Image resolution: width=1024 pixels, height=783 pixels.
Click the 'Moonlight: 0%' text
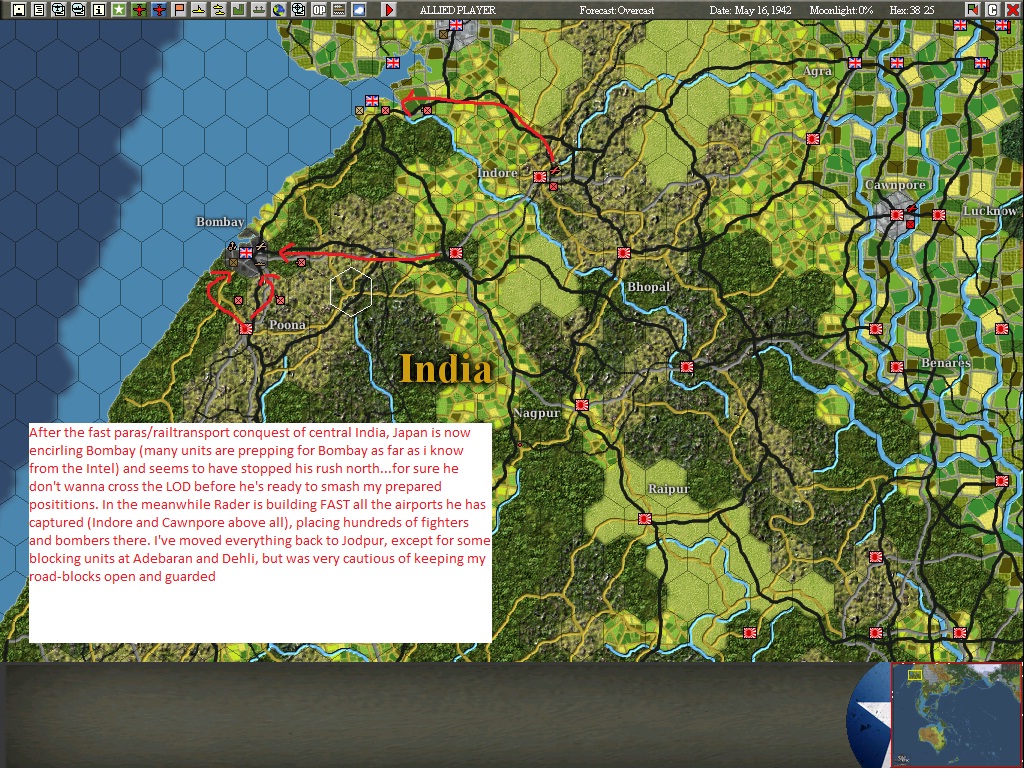pyautogui.click(x=841, y=10)
